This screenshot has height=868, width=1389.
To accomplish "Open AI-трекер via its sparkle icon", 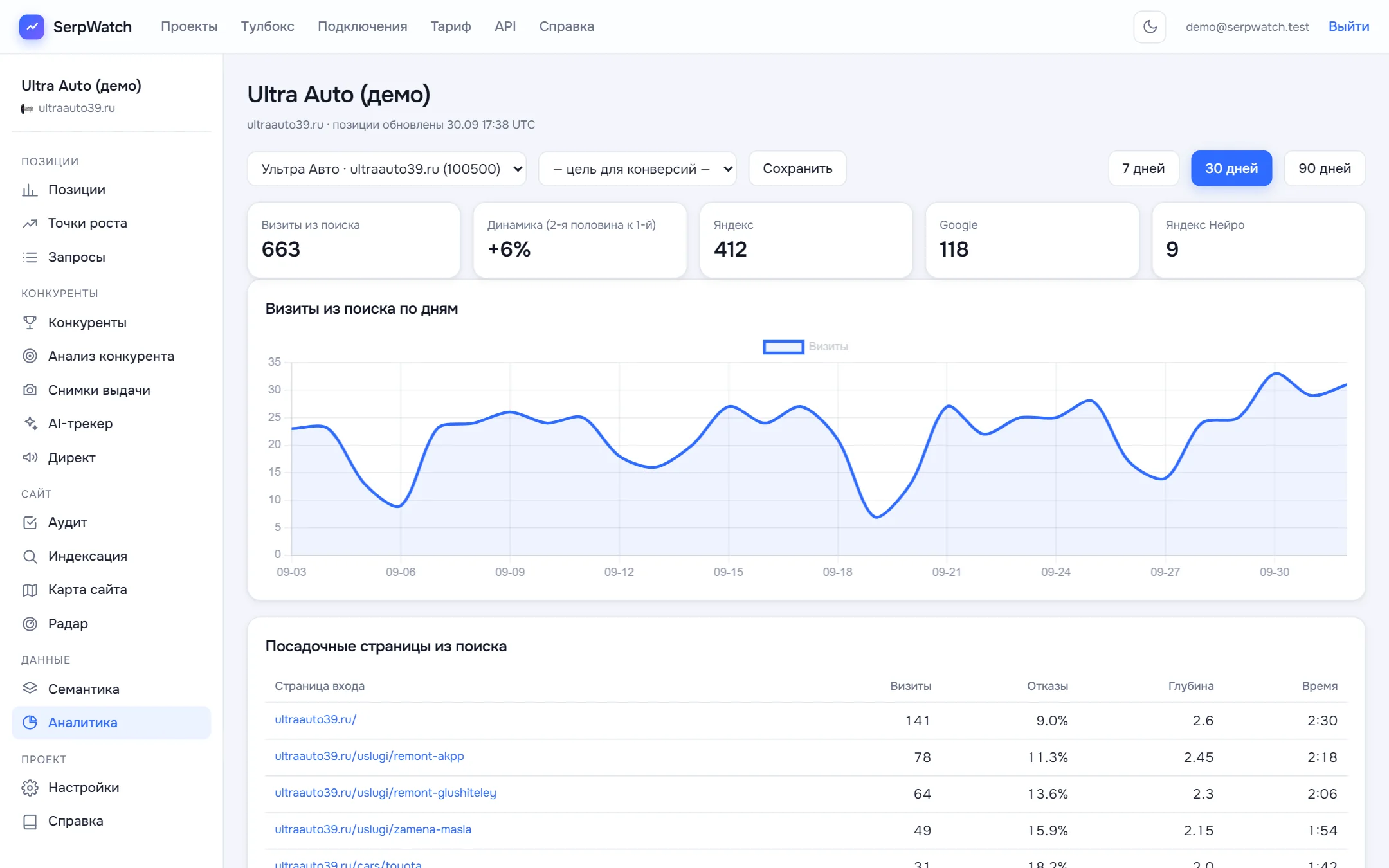I will click(x=30, y=424).
